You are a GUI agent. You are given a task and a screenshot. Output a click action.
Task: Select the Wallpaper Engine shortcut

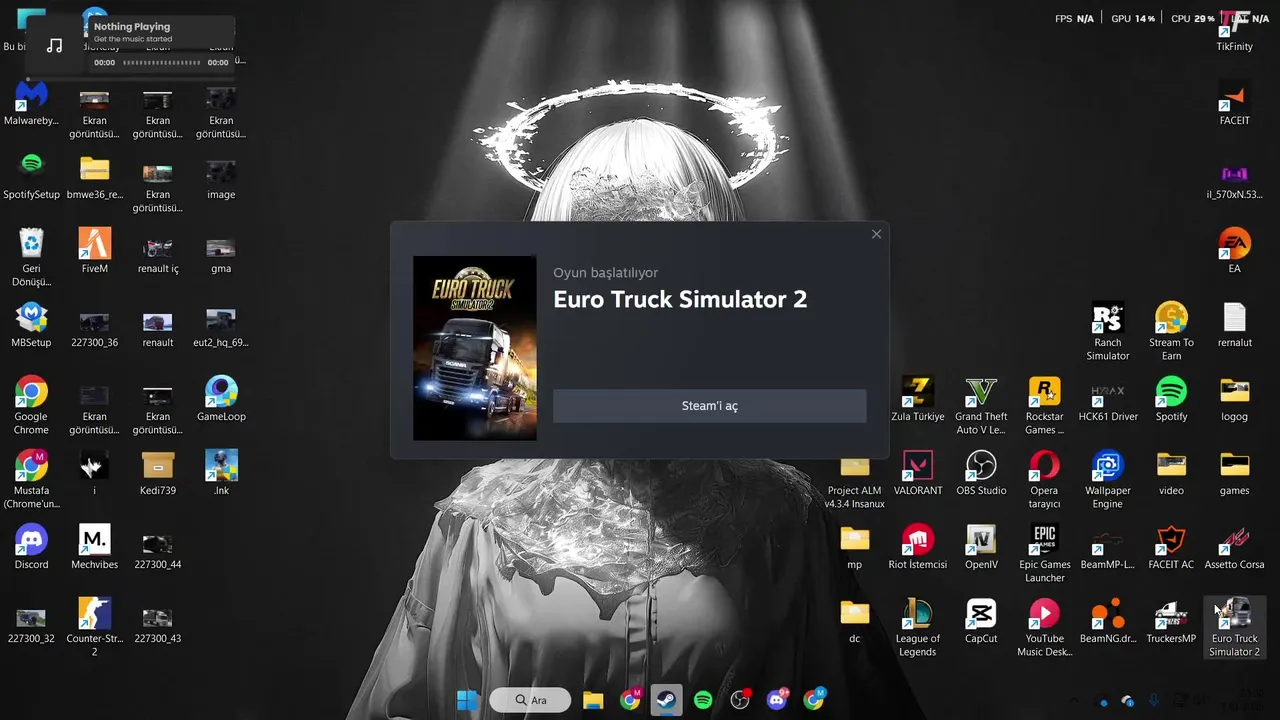(x=1108, y=480)
